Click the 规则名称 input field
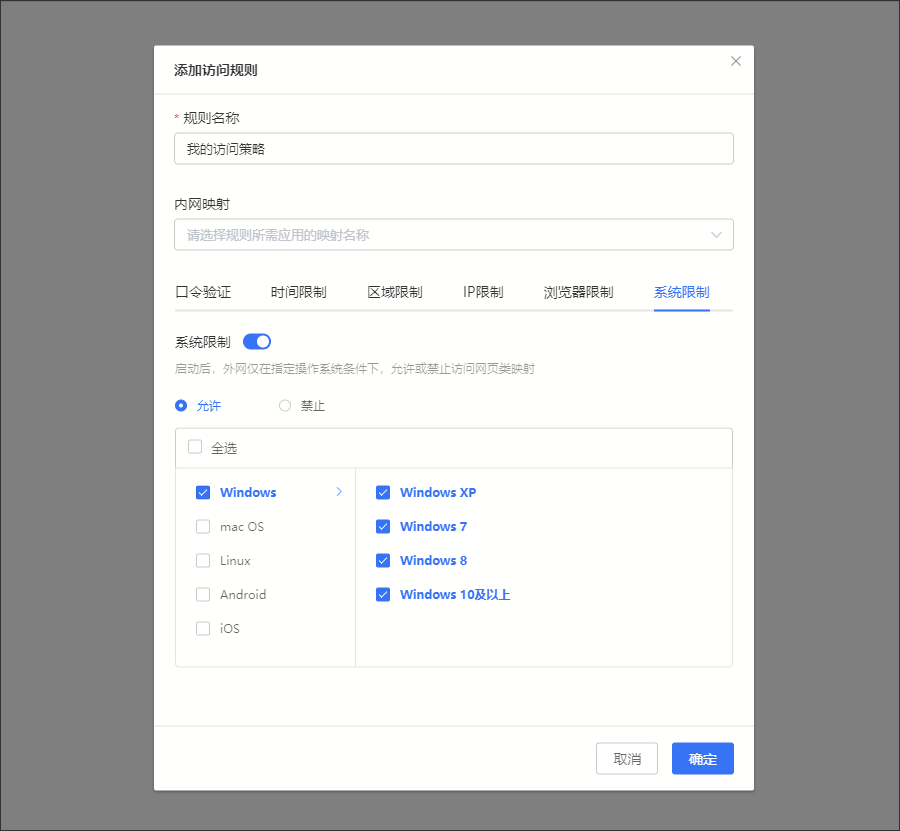The height and width of the screenshot is (831, 900). click(x=453, y=149)
